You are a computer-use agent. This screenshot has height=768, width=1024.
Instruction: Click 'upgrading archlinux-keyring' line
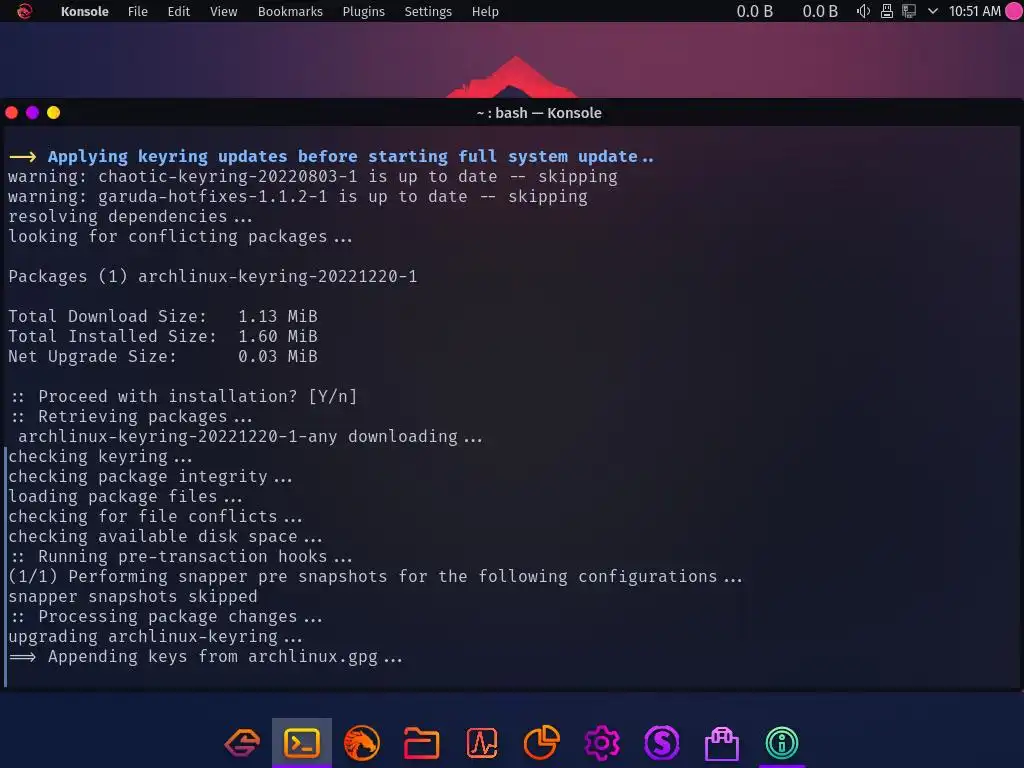(155, 637)
